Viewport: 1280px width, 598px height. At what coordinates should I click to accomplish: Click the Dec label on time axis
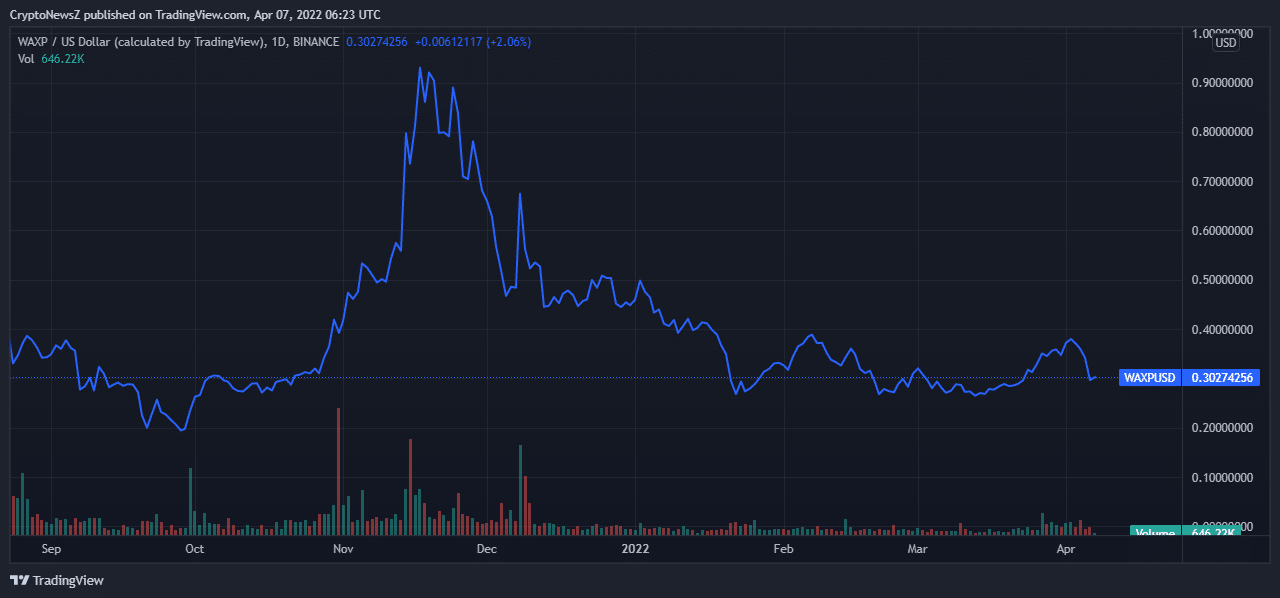point(487,549)
